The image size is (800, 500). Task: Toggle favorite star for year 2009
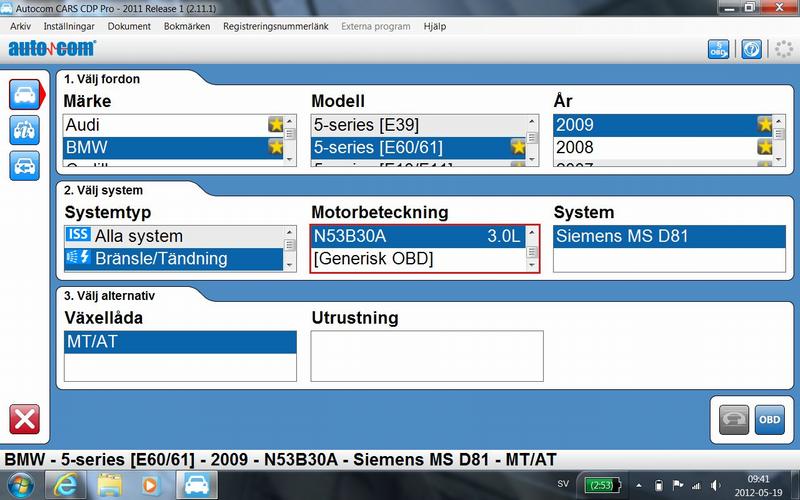[765, 125]
